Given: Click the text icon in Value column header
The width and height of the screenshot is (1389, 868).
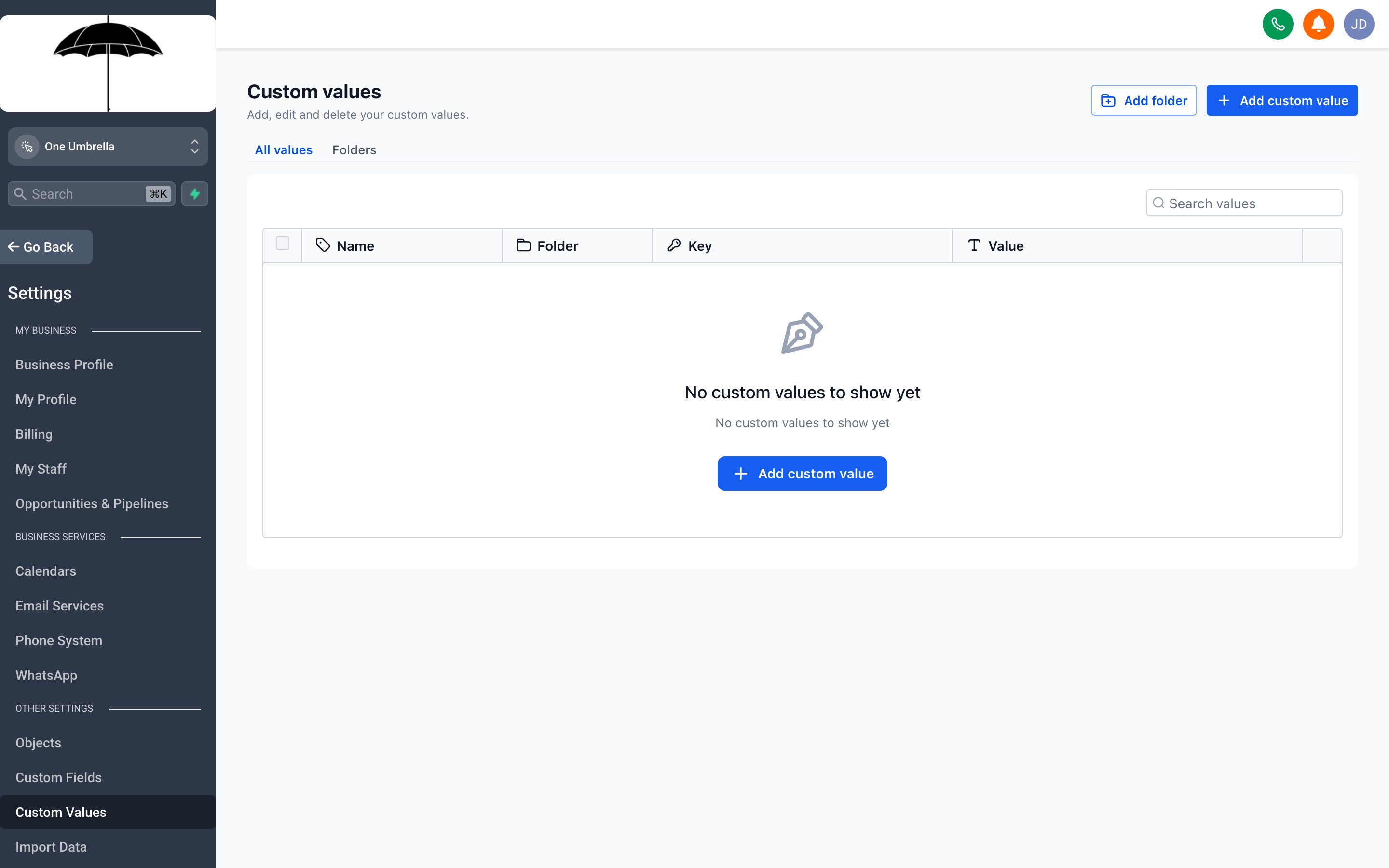Looking at the screenshot, I should coord(974,245).
